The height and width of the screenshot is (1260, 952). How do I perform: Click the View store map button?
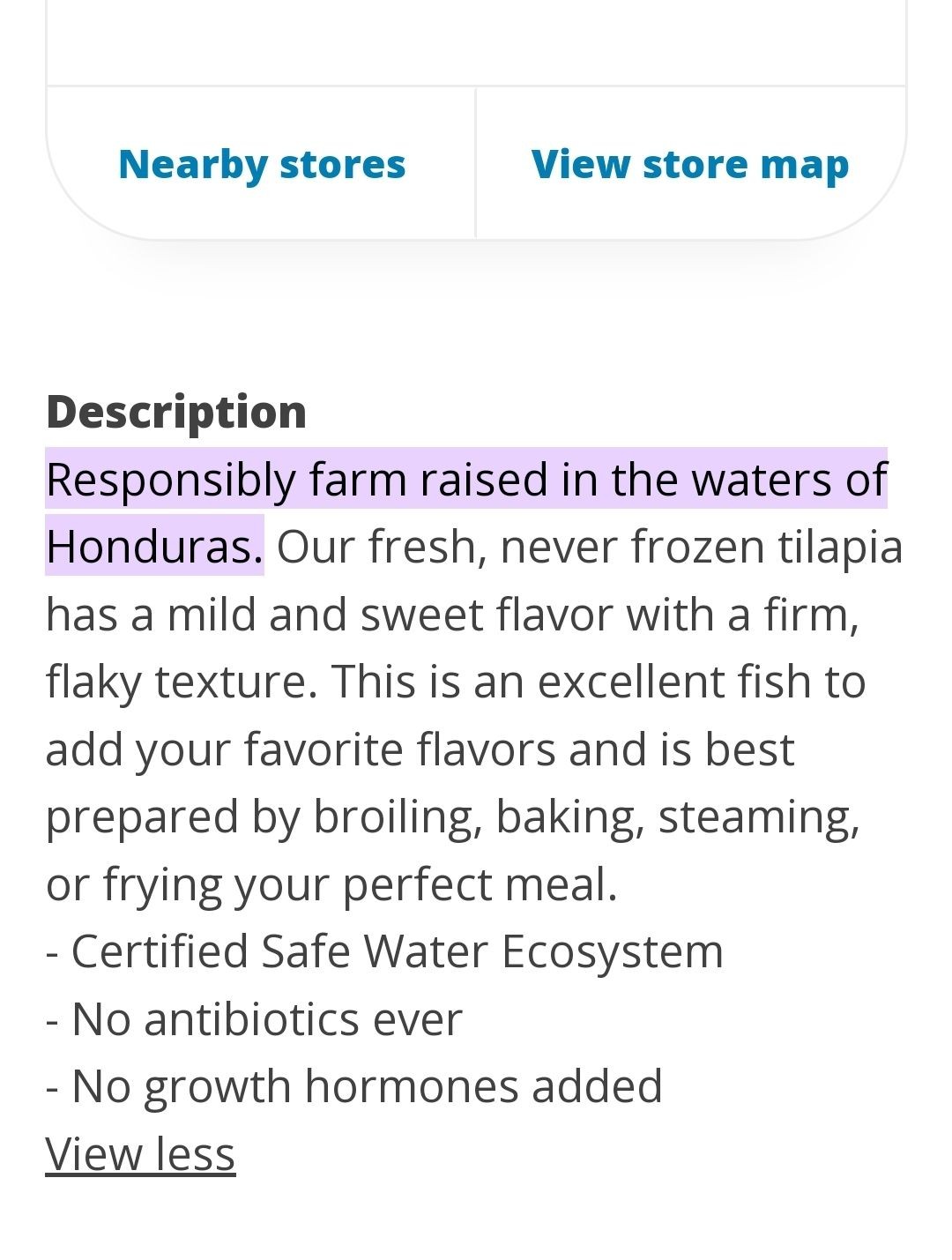click(690, 164)
